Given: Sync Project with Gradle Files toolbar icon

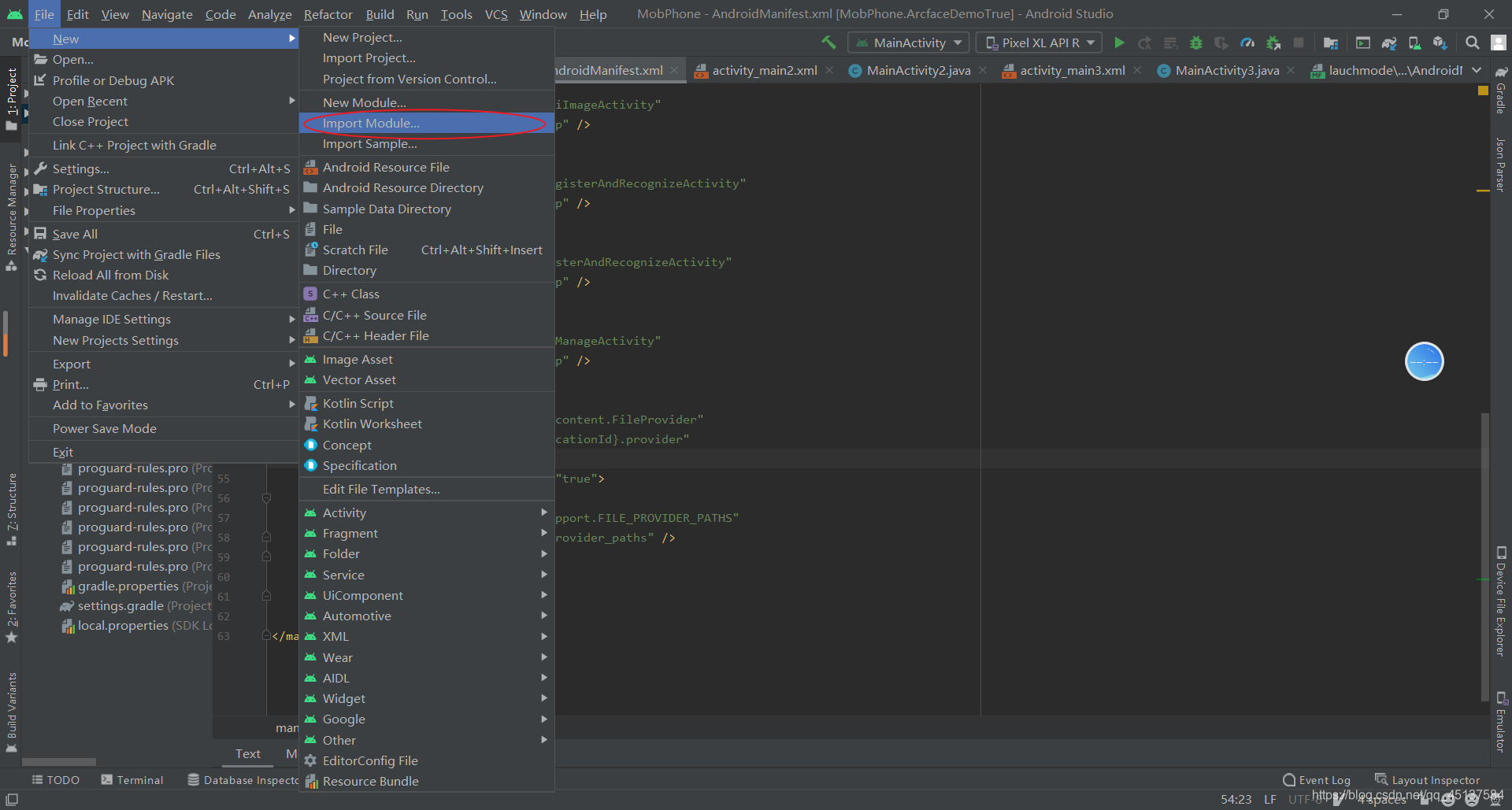Looking at the screenshot, I should [x=1389, y=43].
